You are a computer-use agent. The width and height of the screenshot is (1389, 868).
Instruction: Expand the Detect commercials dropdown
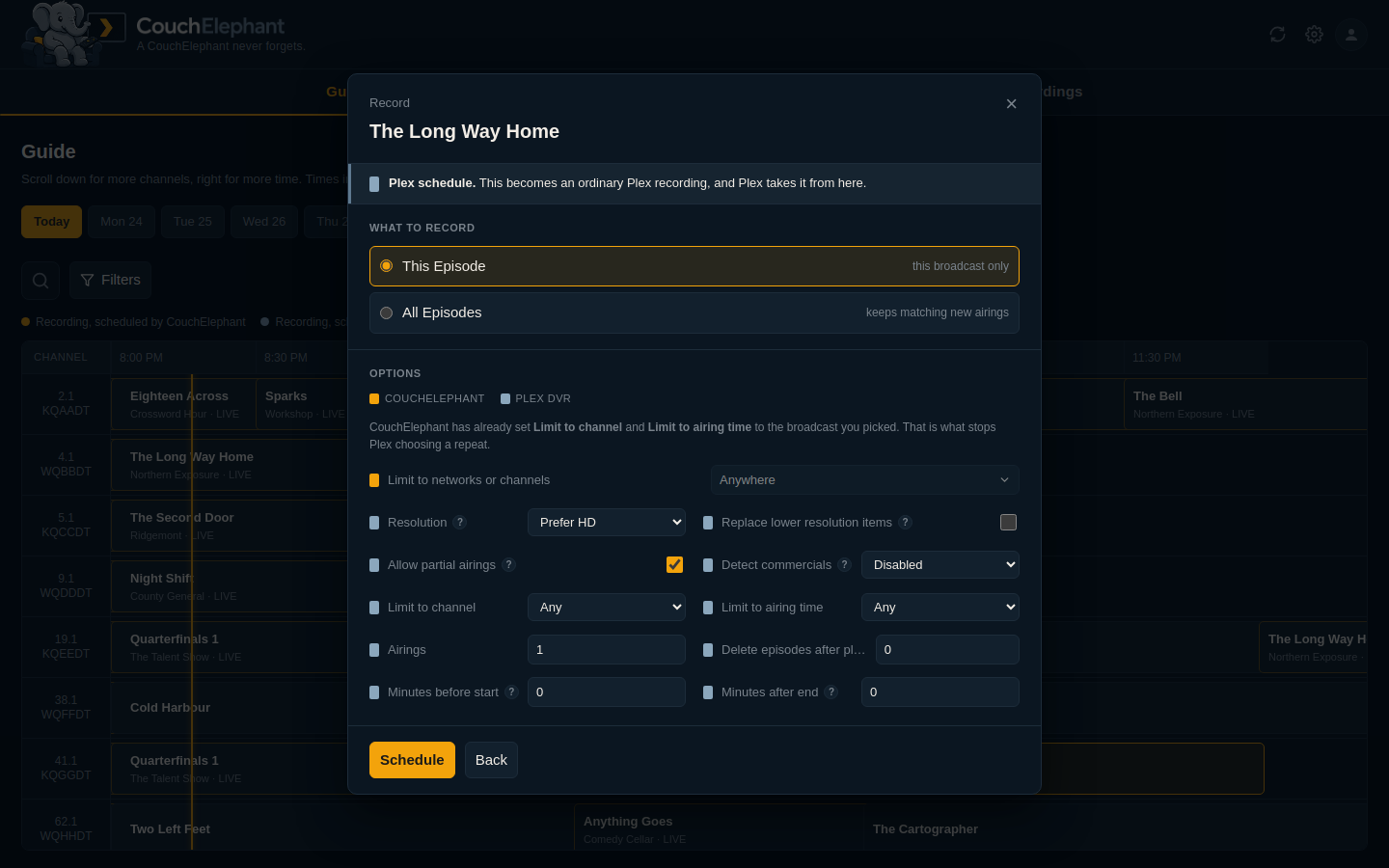tap(940, 565)
